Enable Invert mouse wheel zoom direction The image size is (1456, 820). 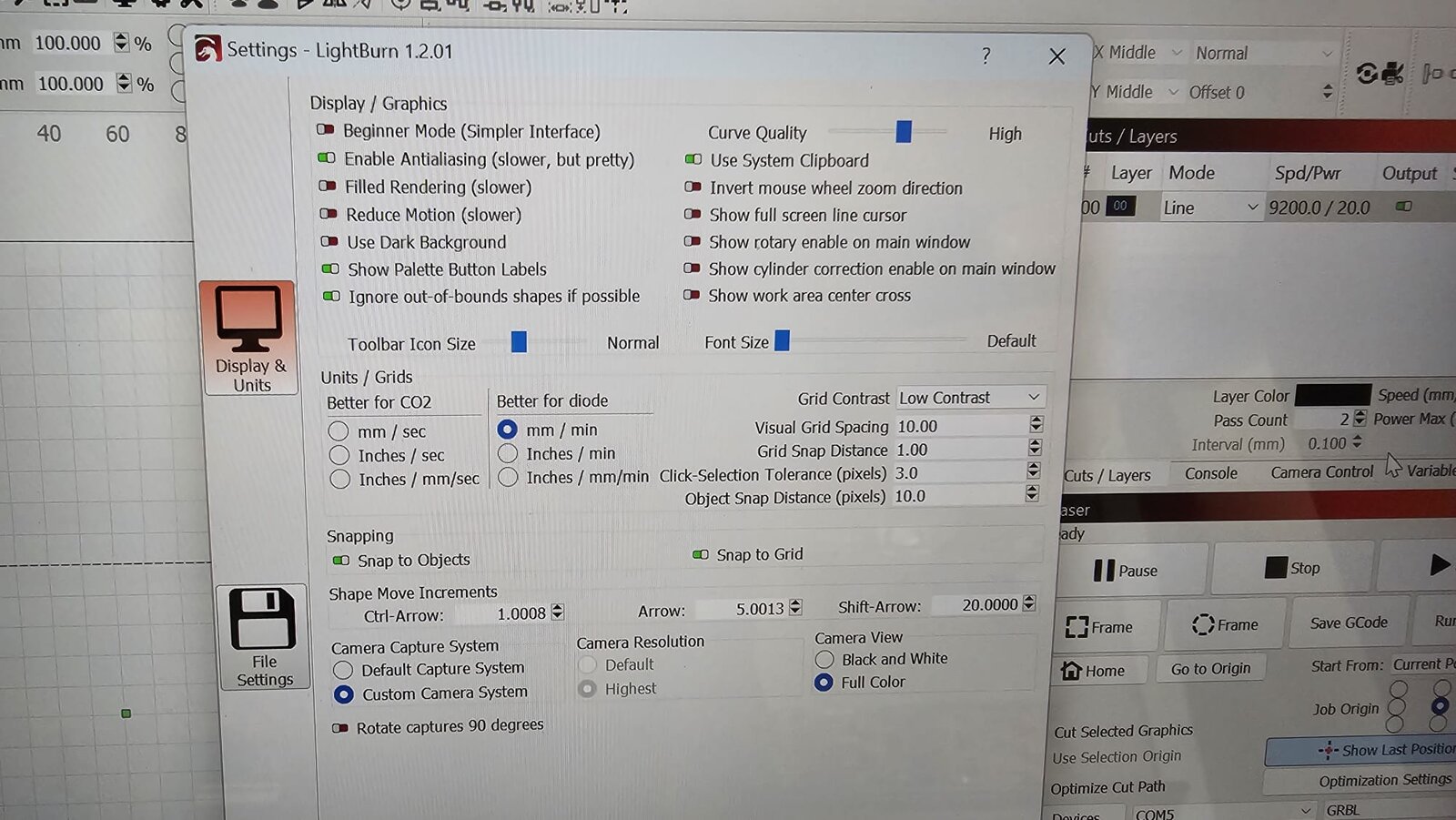tap(693, 187)
